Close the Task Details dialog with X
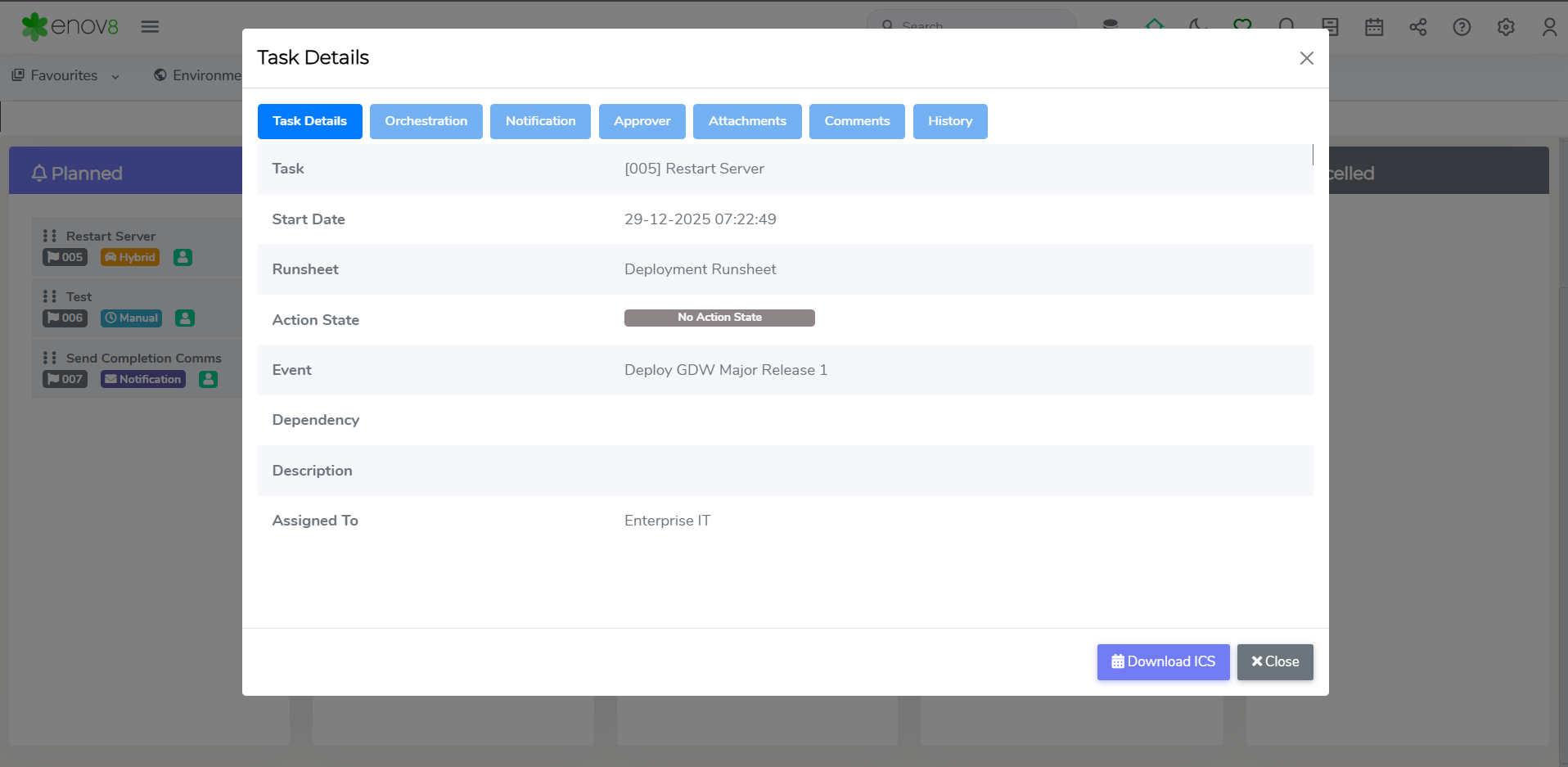 pyautogui.click(x=1306, y=58)
